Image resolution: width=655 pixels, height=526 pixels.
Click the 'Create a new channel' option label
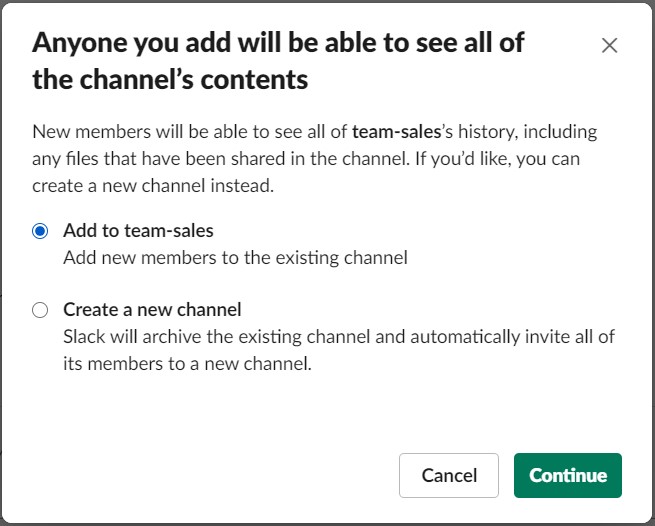(152, 310)
